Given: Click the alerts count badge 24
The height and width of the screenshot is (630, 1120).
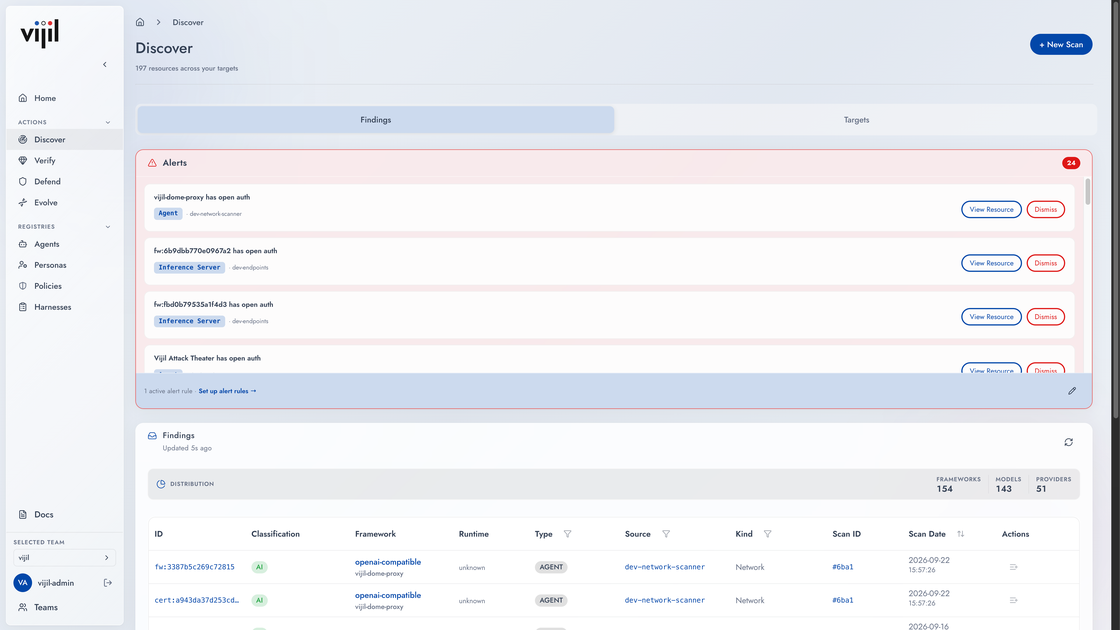Looking at the screenshot, I should coord(1071,163).
